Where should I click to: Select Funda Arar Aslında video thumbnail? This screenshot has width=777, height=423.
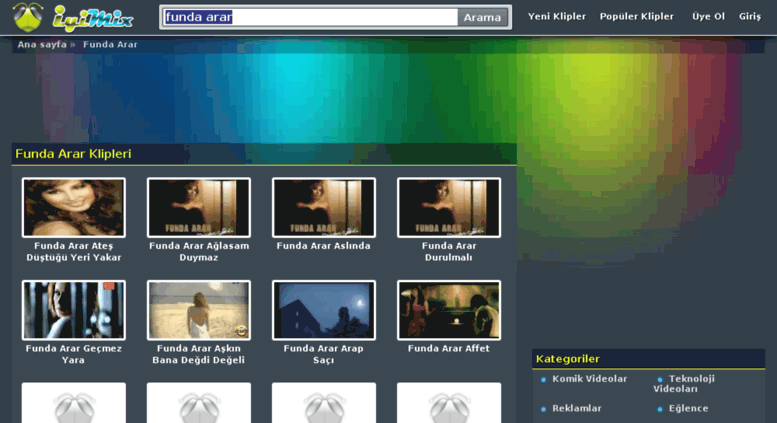coord(324,208)
